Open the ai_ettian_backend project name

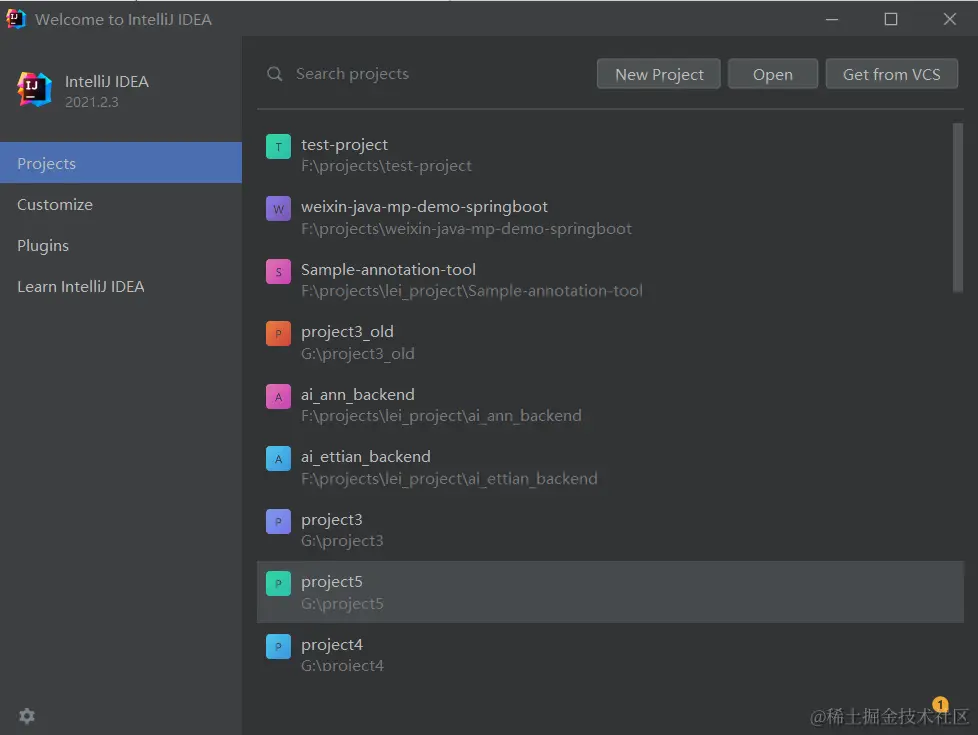click(366, 457)
